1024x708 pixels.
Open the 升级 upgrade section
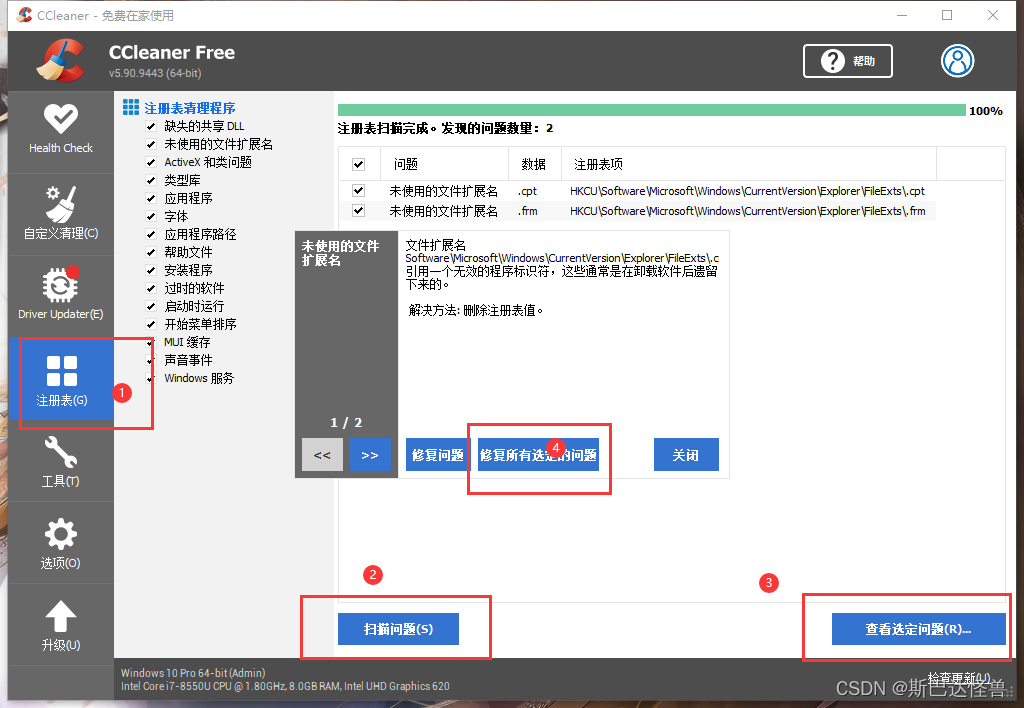pyautogui.click(x=61, y=625)
